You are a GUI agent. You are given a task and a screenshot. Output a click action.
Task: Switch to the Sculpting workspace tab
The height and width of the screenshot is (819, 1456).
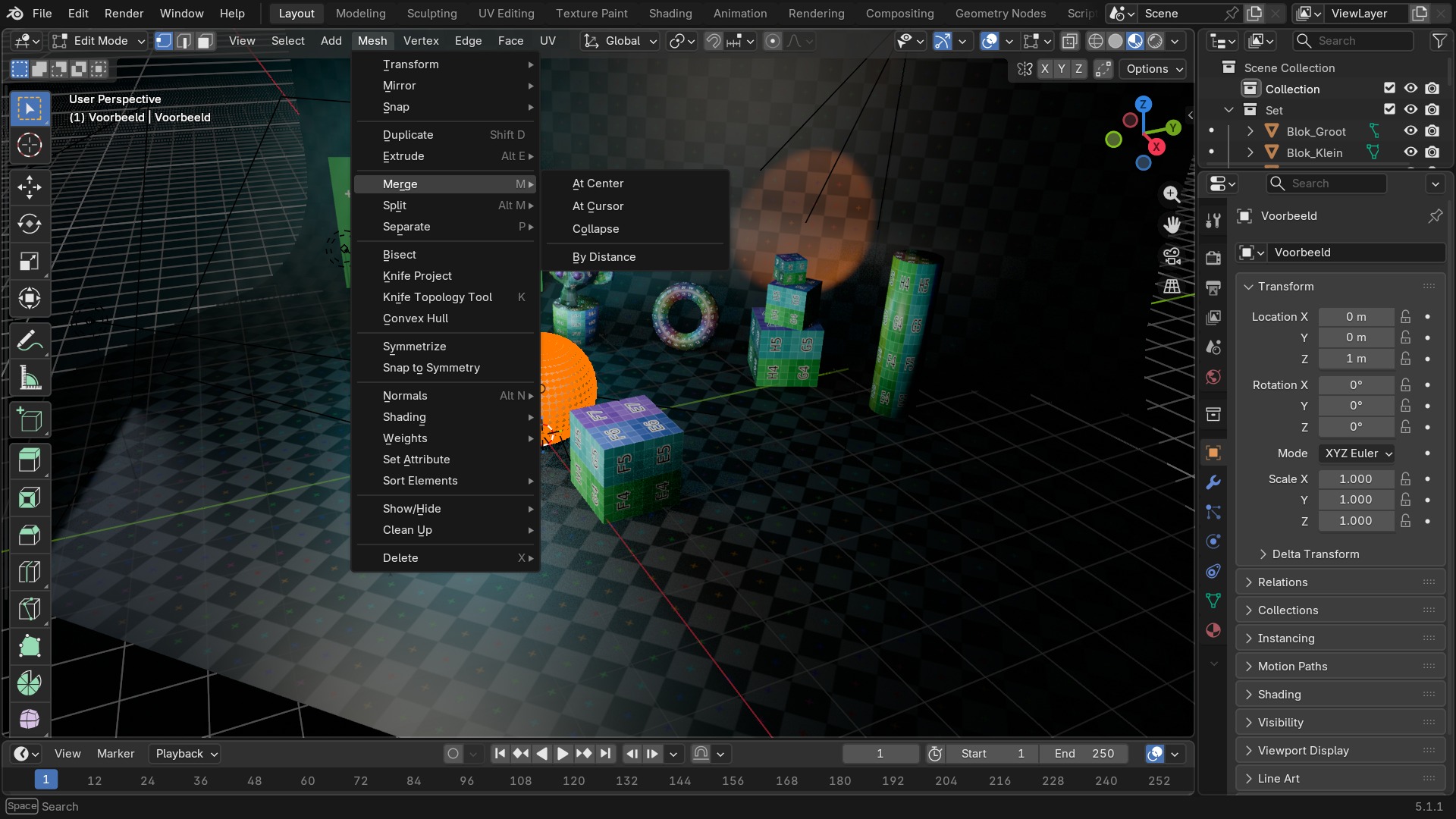point(431,14)
